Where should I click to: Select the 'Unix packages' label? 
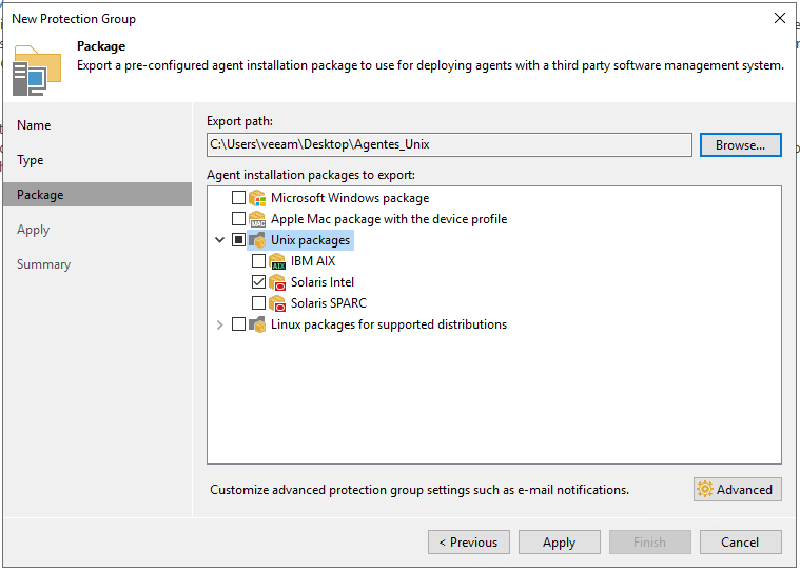[x=310, y=240]
